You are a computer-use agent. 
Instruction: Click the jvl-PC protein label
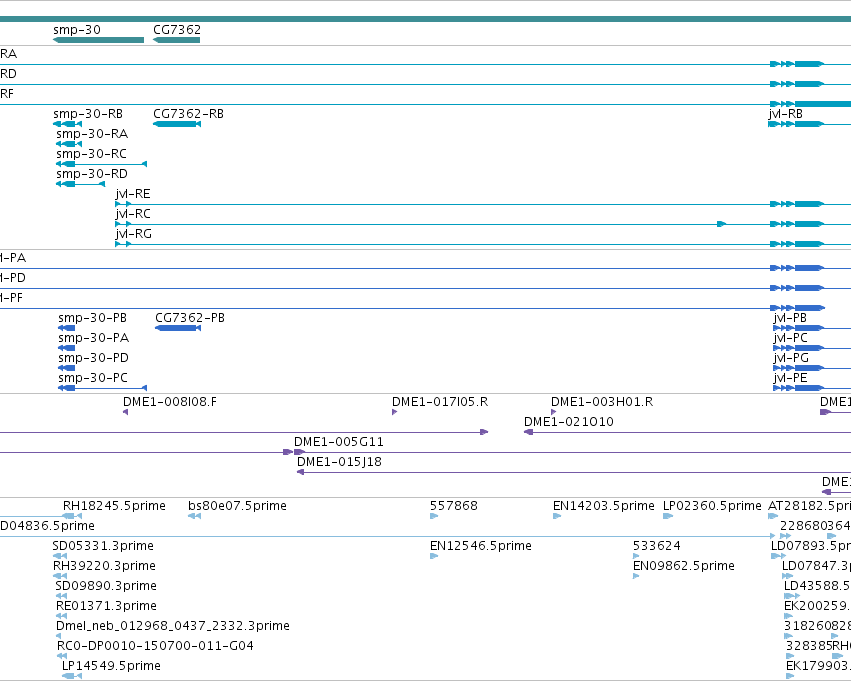791,338
